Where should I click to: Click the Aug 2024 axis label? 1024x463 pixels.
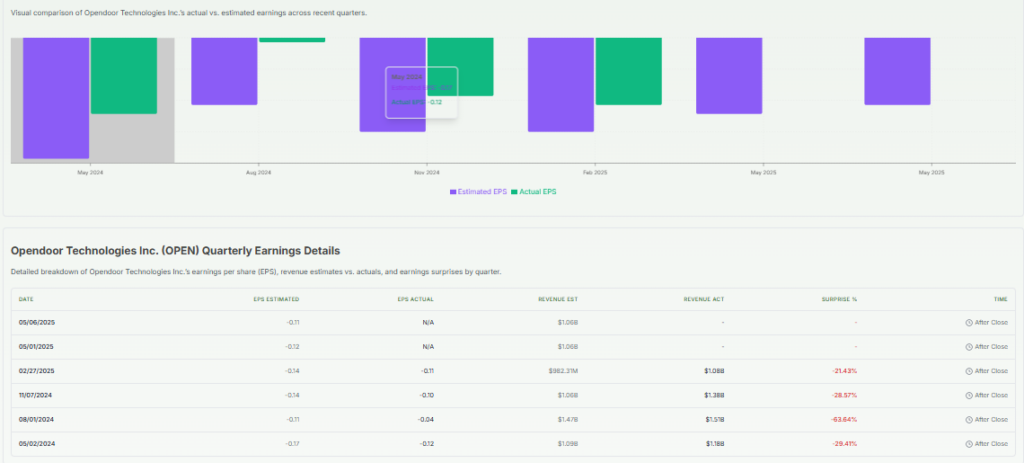tap(259, 173)
